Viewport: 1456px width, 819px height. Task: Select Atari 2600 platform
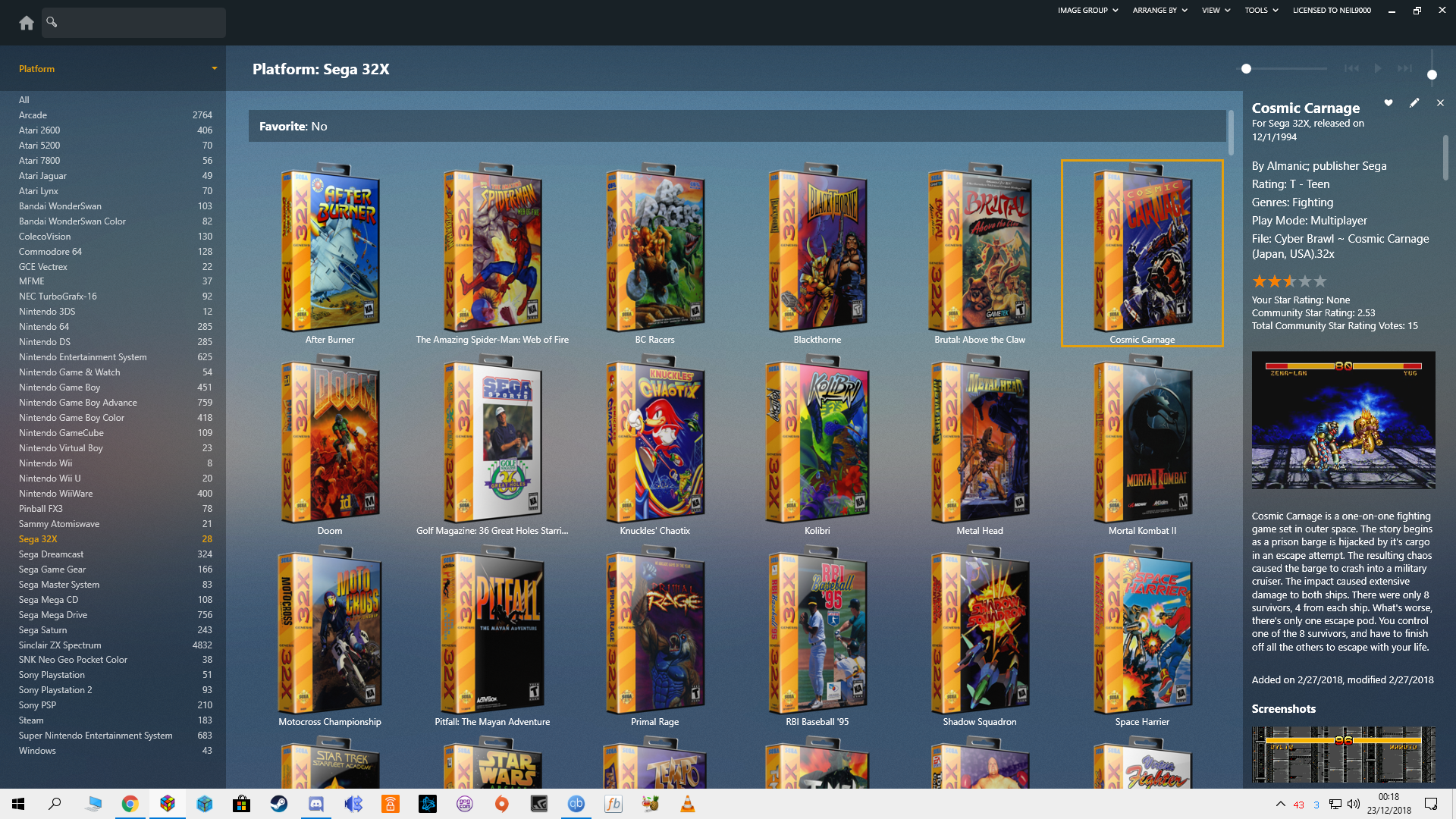115,130
